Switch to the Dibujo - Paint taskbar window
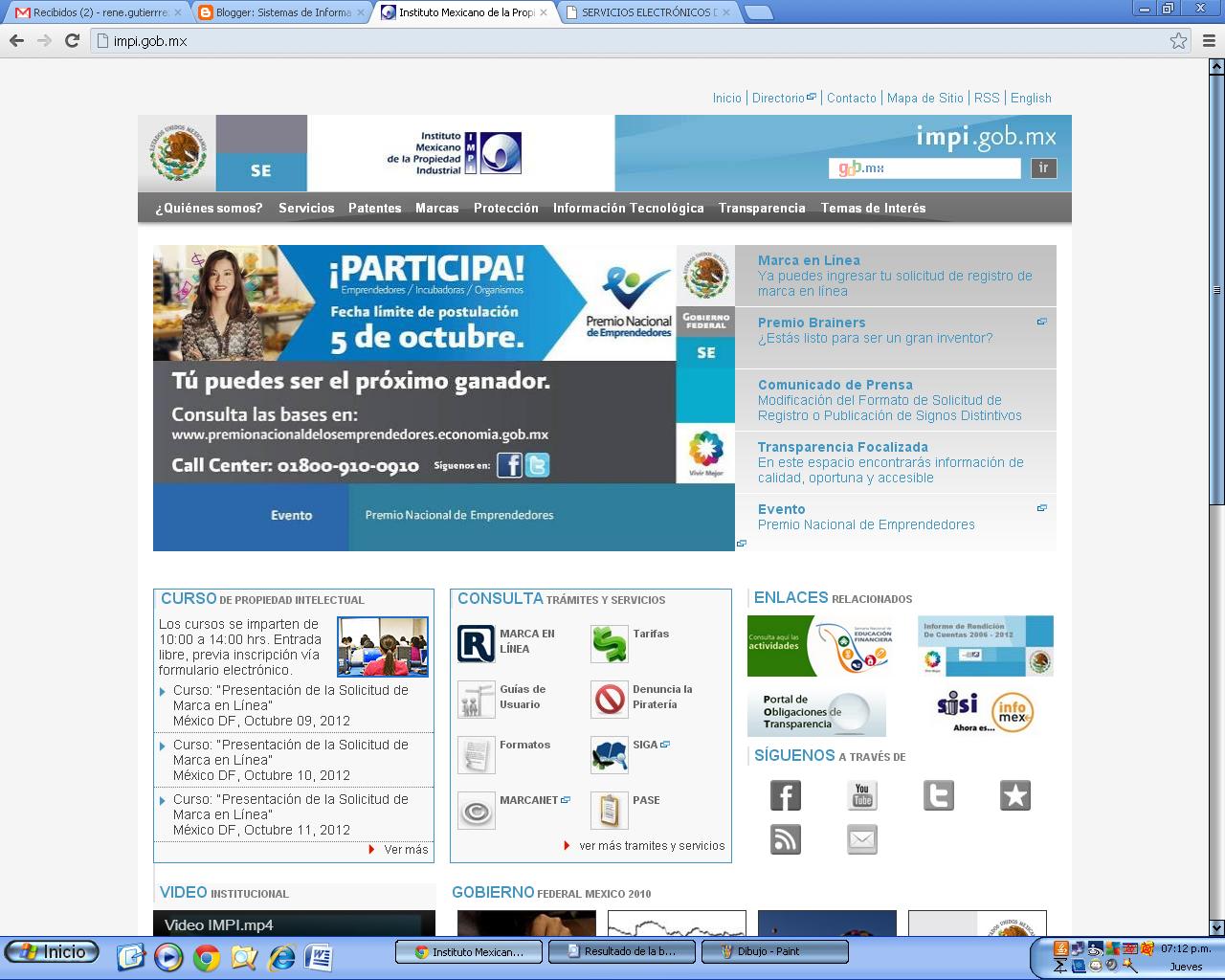1225x980 pixels. 774,952
